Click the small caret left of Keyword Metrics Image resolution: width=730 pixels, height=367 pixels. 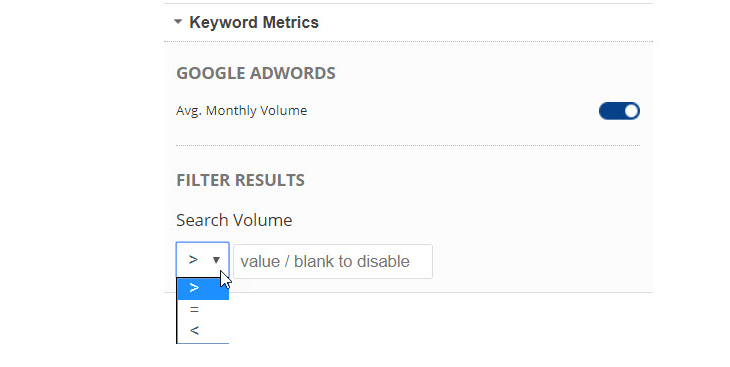[x=177, y=21]
